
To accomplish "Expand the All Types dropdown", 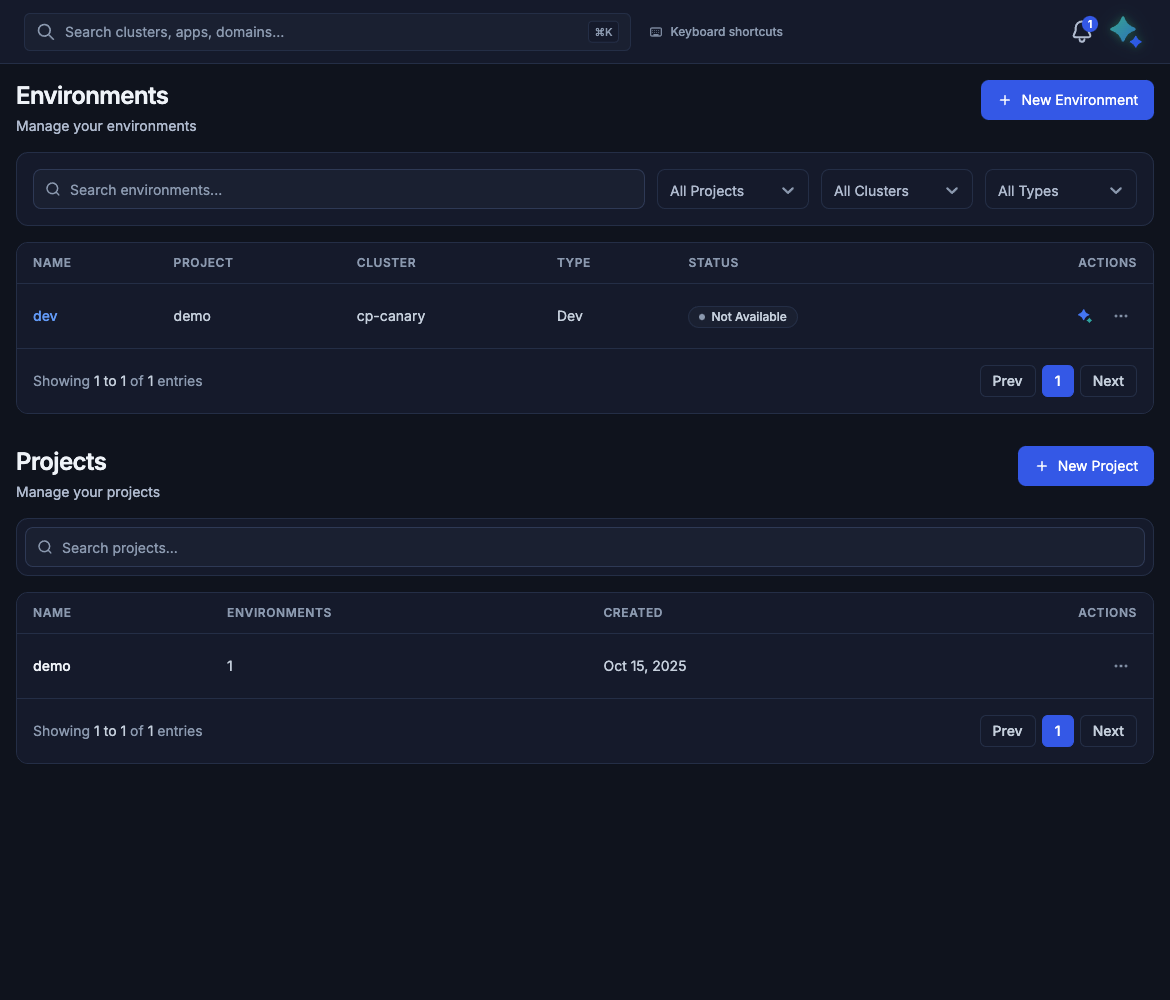I will (1060, 190).
